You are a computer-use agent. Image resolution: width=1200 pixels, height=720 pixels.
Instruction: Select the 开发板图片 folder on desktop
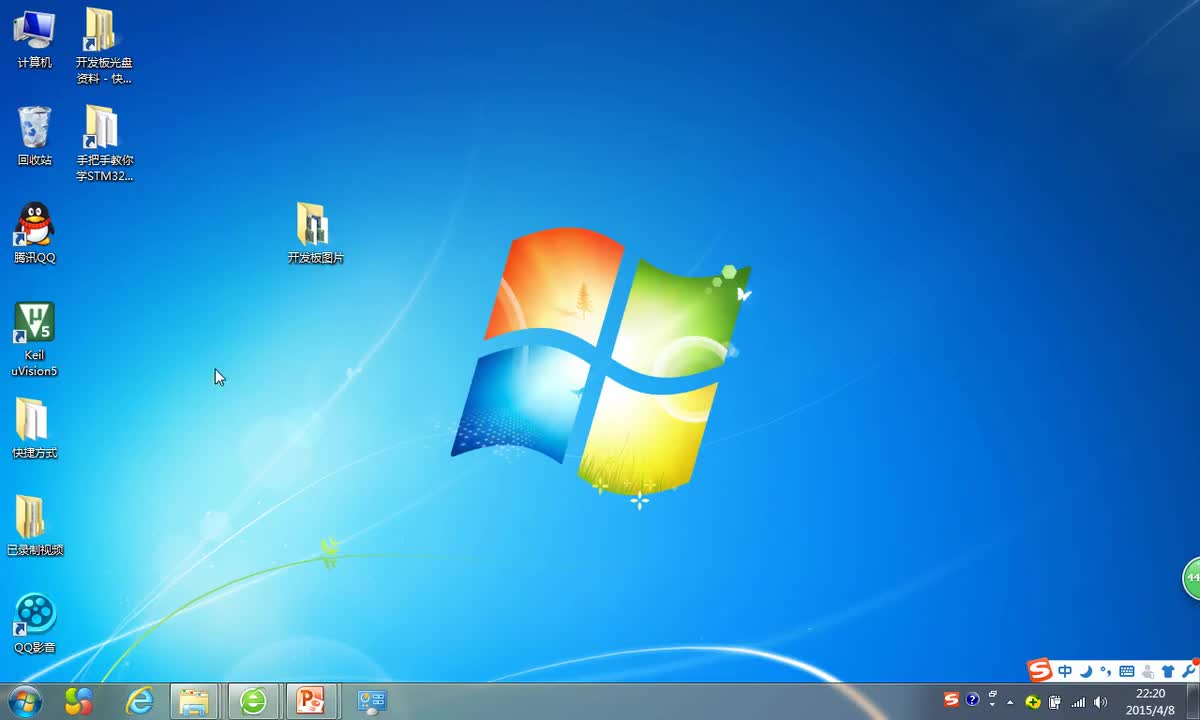[315, 233]
